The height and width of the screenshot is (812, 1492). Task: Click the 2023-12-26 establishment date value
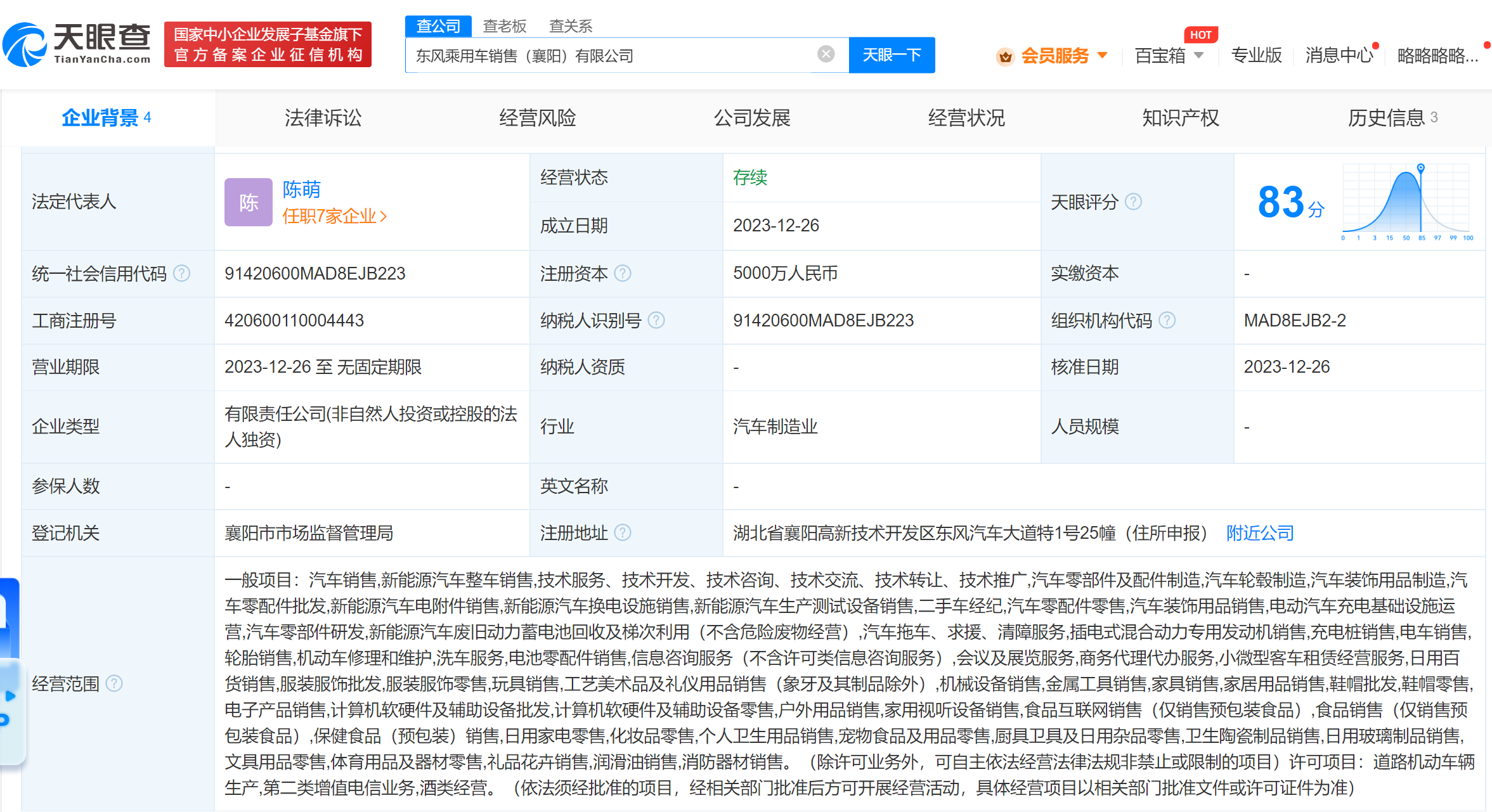click(x=776, y=225)
